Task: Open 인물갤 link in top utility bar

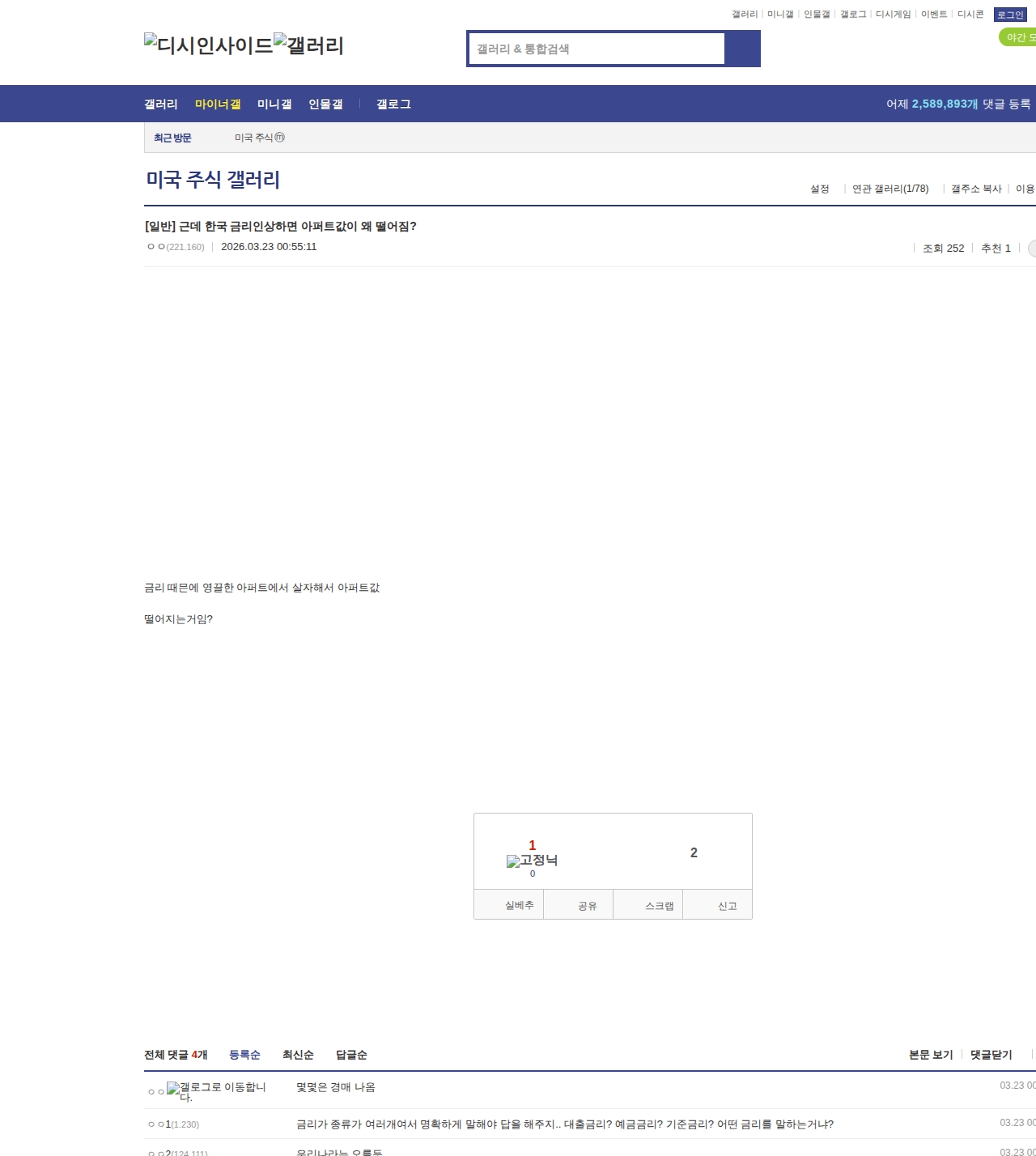Action: coord(817,15)
